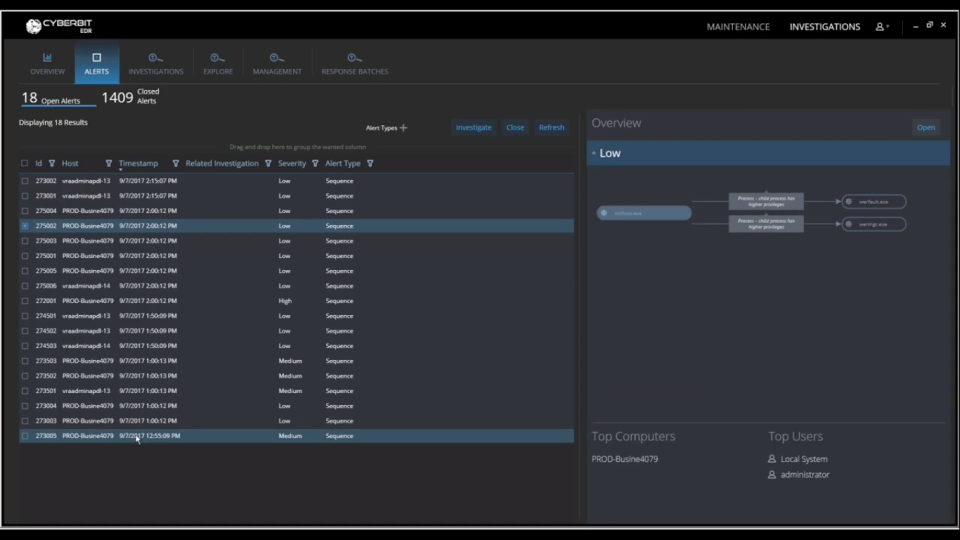Image resolution: width=960 pixels, height=540 pixels.
Task: Open the Explore section icon
Action: [x=217, y=58]
